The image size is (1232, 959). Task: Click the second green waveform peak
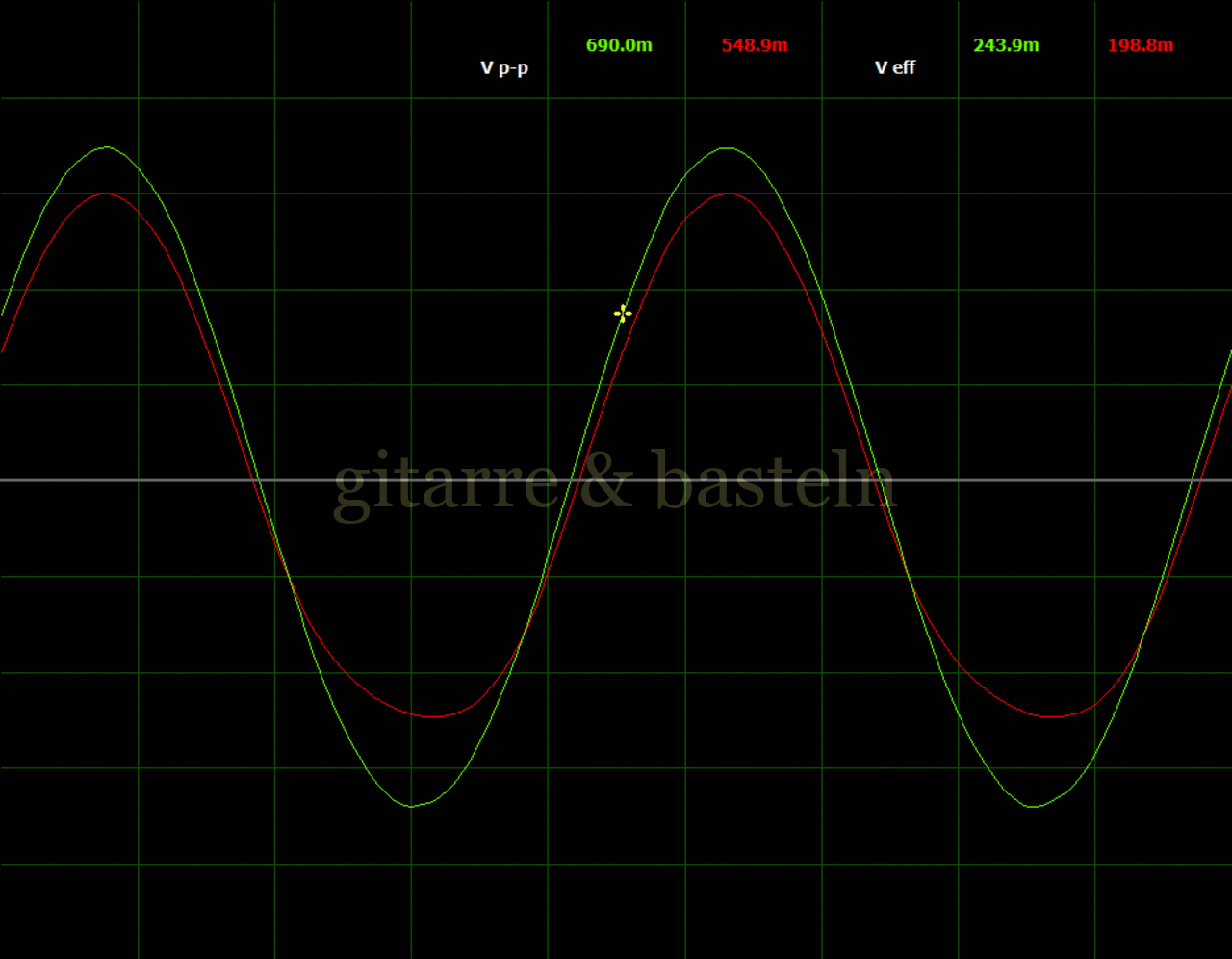[727, 148]
